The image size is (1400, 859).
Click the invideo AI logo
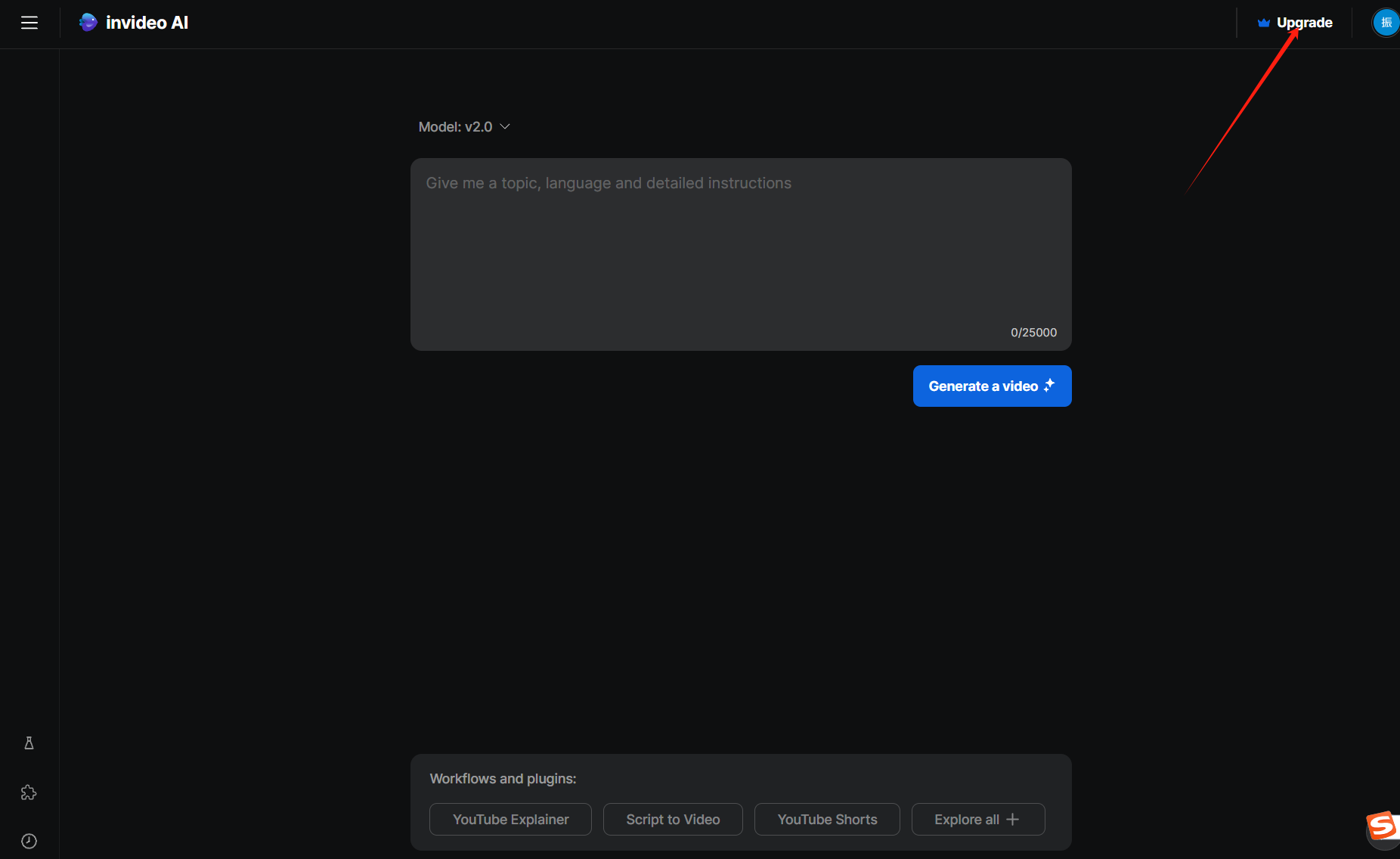[x=134, y=23]
